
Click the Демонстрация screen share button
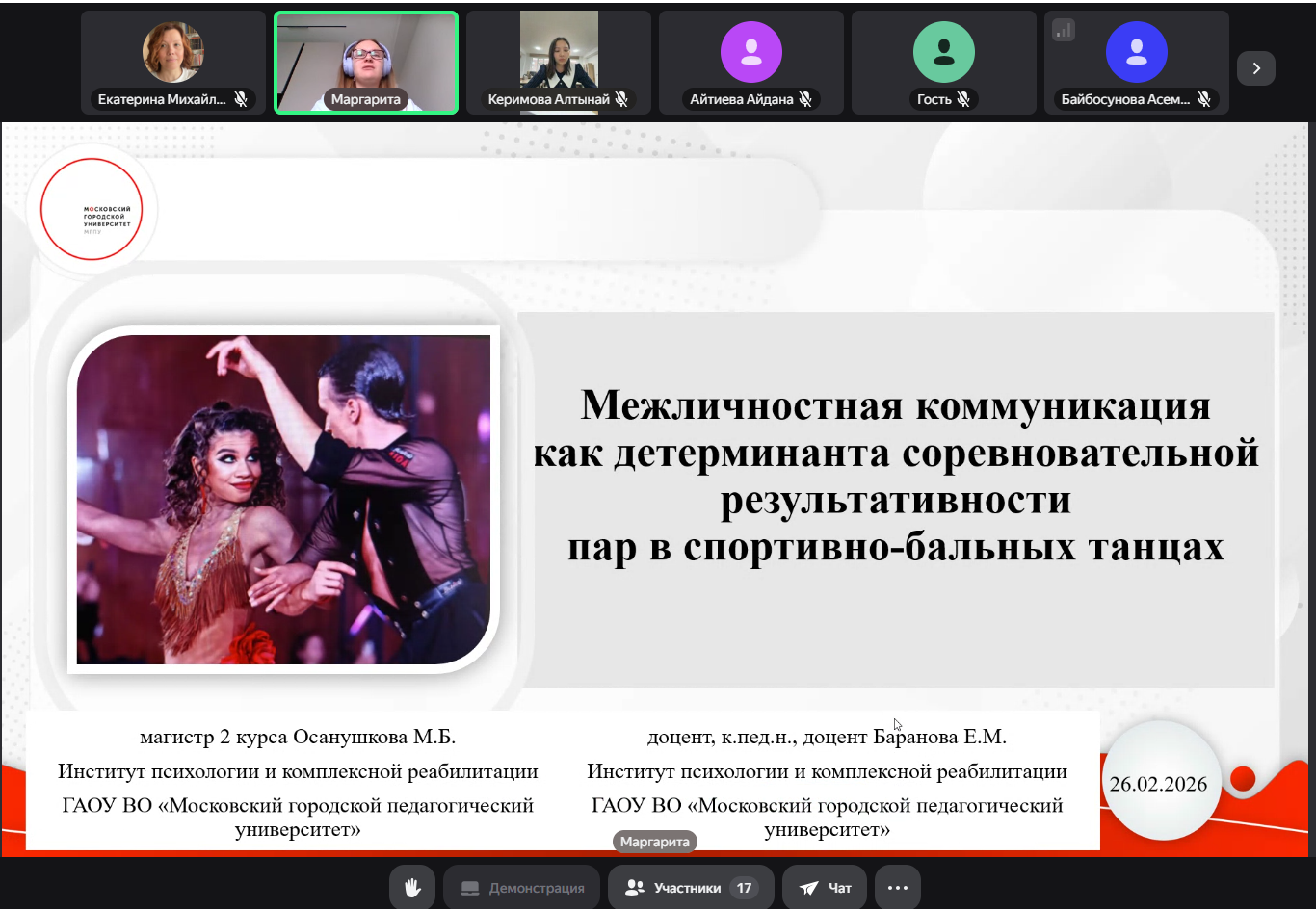click(521, 888)
